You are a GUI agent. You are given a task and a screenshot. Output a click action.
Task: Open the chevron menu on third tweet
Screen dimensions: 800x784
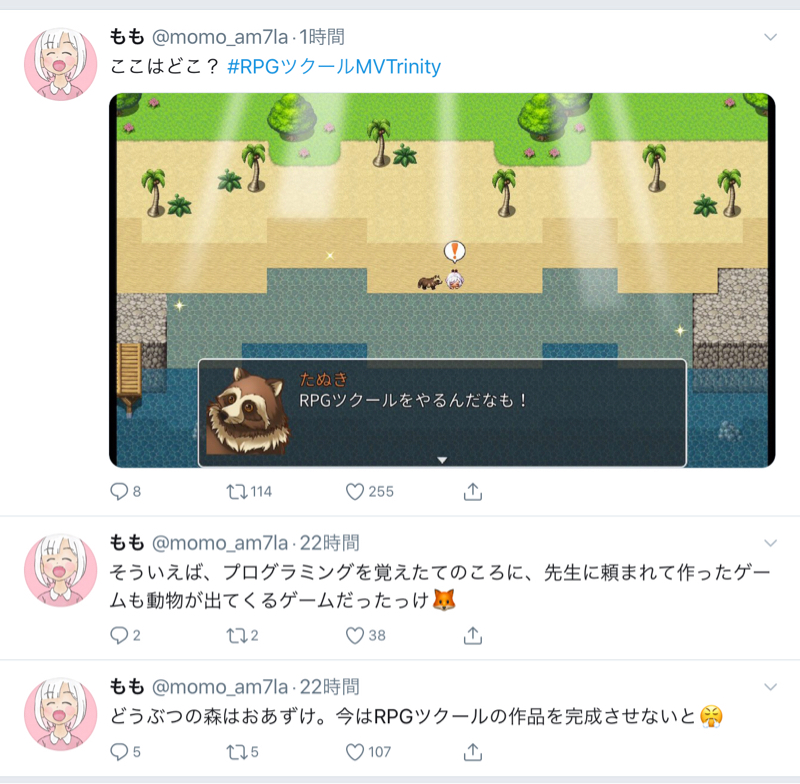pyautogui.click(x=770, y=687)
